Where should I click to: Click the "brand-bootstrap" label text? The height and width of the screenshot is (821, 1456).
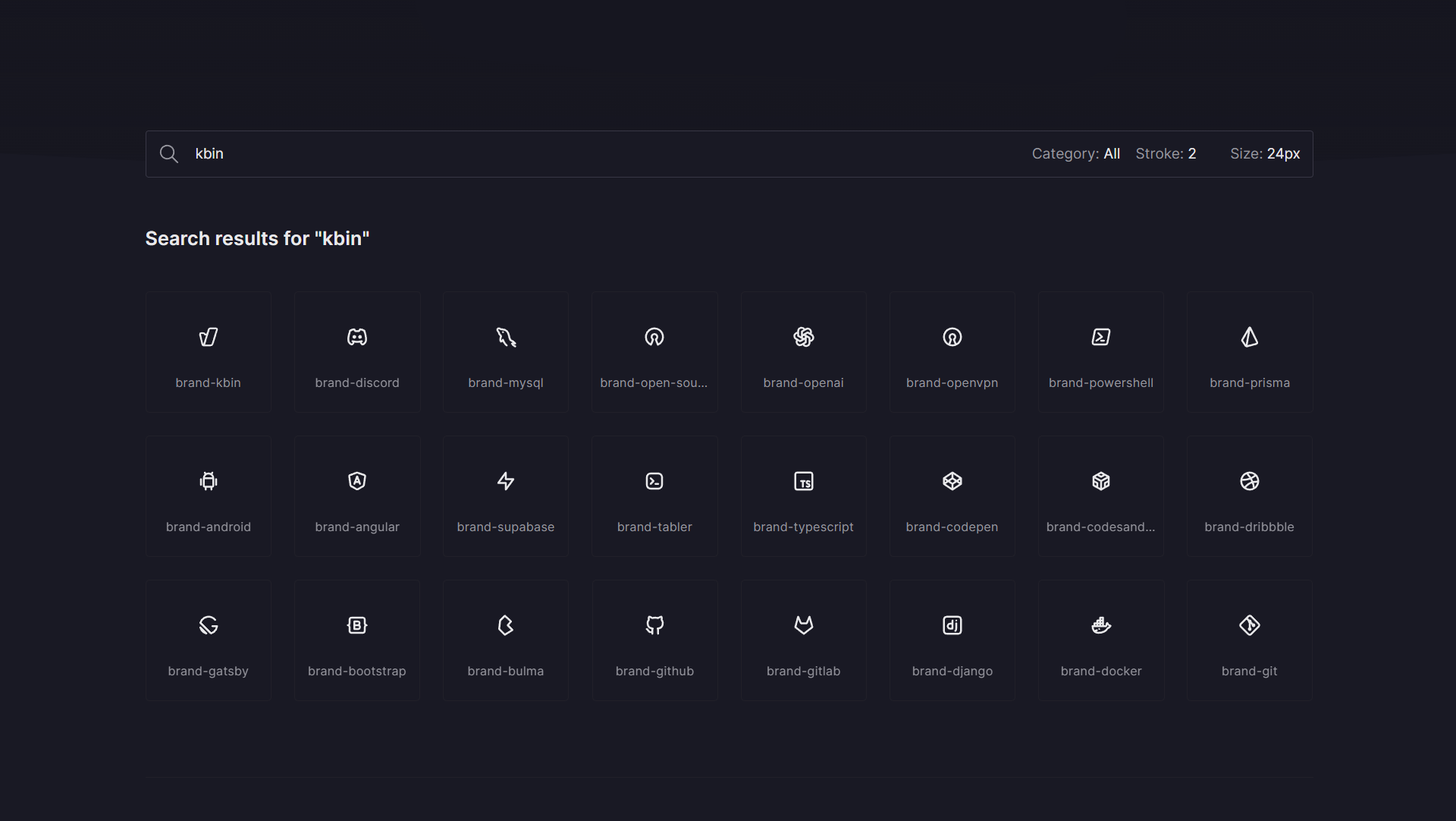point(357,672)
